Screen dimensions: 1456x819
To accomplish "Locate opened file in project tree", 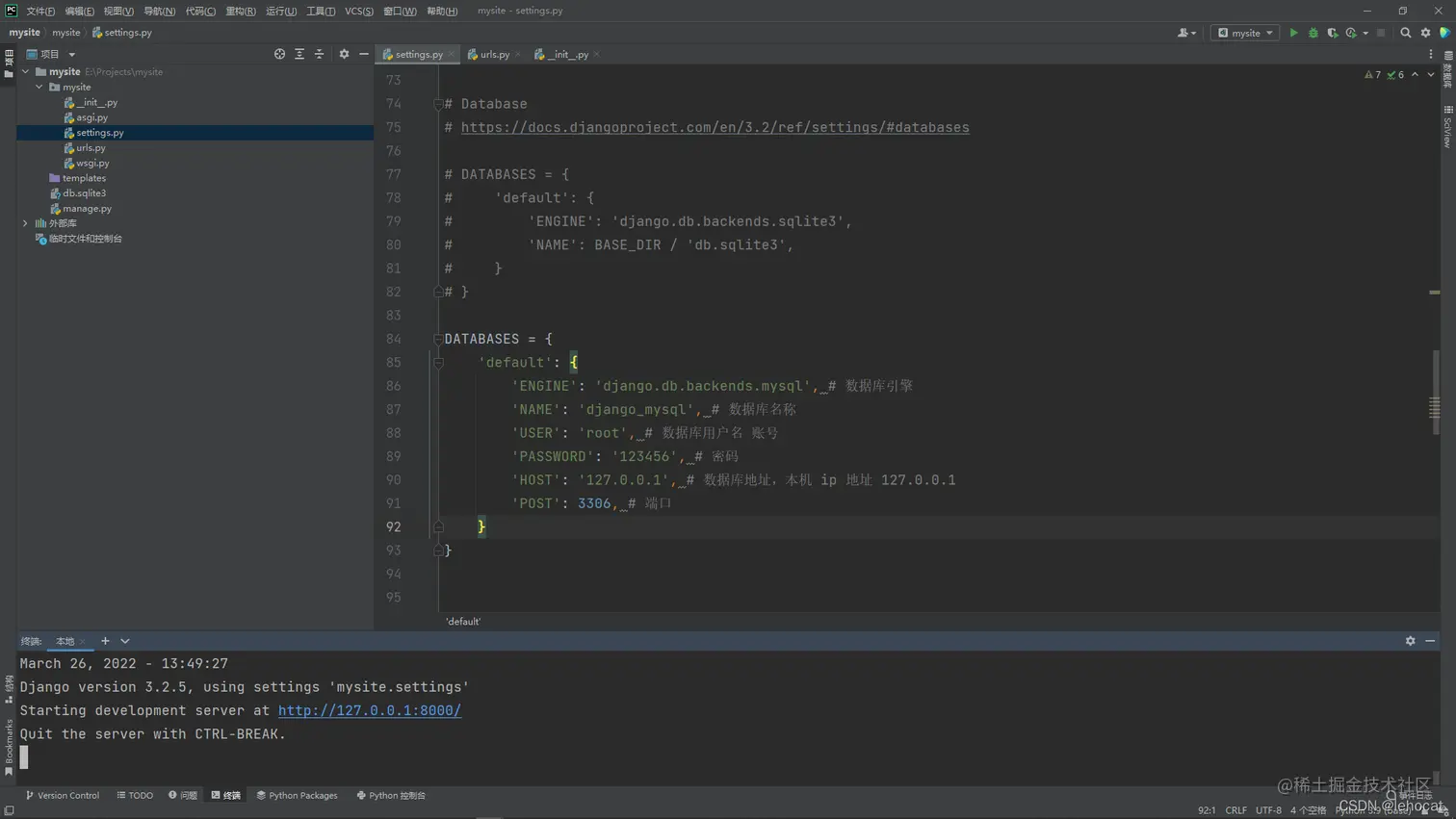I will 279,54.
